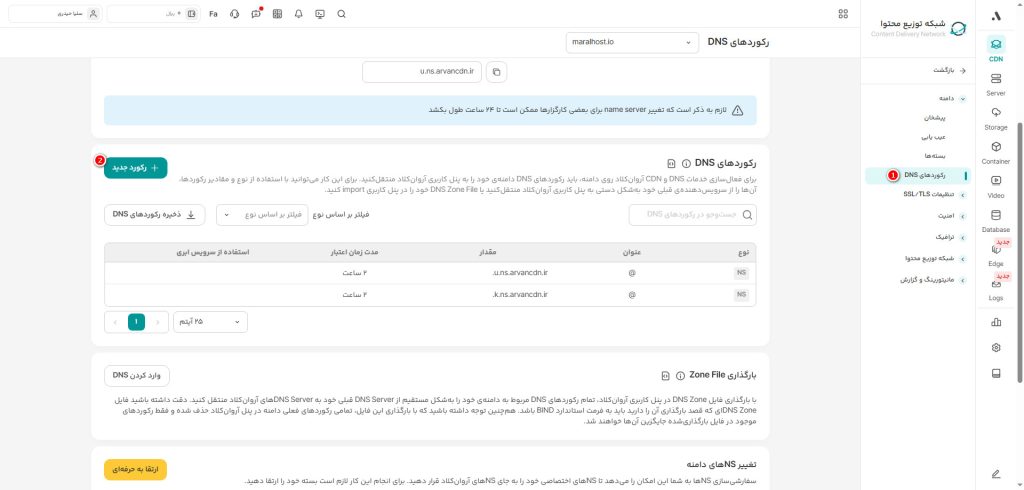Viewport: 1024px width, 490px height.
Task: Click the previous page arrow in pagination
Action: [x=157, y=321]
